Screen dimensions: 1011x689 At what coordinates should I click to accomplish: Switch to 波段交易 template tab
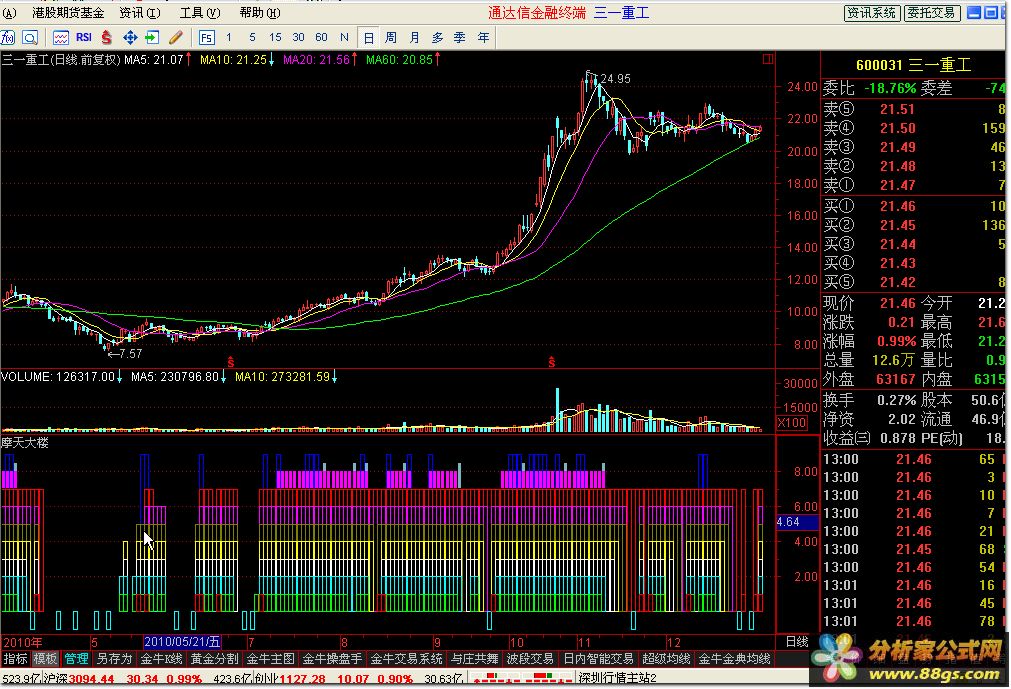[x=530, y=659]
